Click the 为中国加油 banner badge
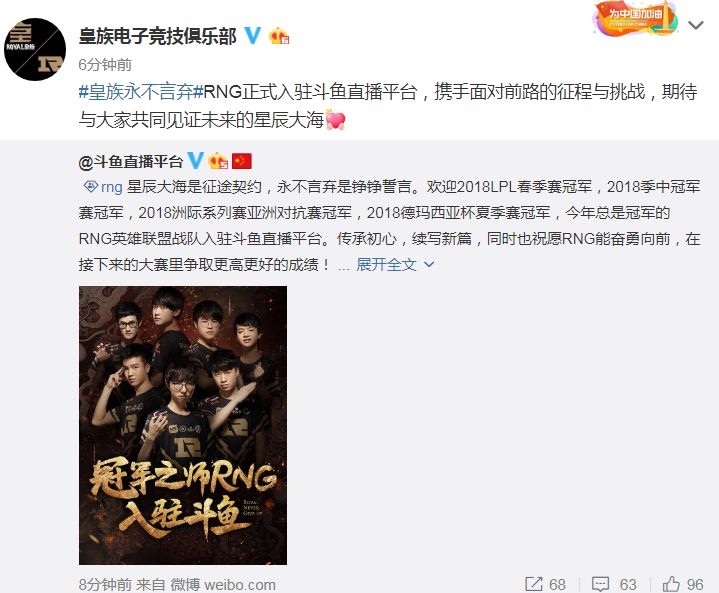719x593 pixels. (636, 19)
